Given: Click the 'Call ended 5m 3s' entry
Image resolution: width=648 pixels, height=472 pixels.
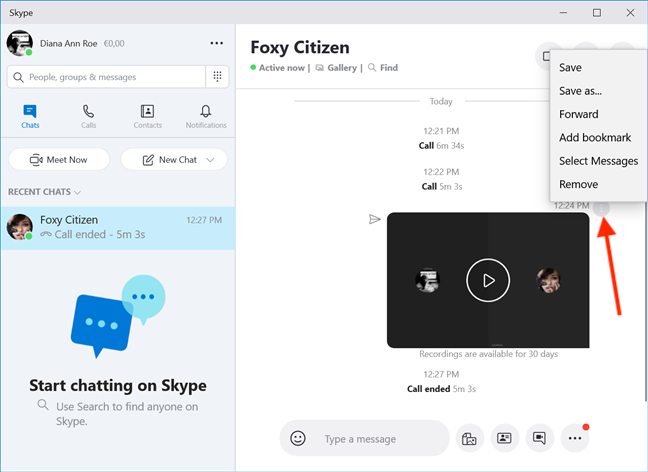Looking at the screenshot, I should pyautogui.click(x=441, y=389).
